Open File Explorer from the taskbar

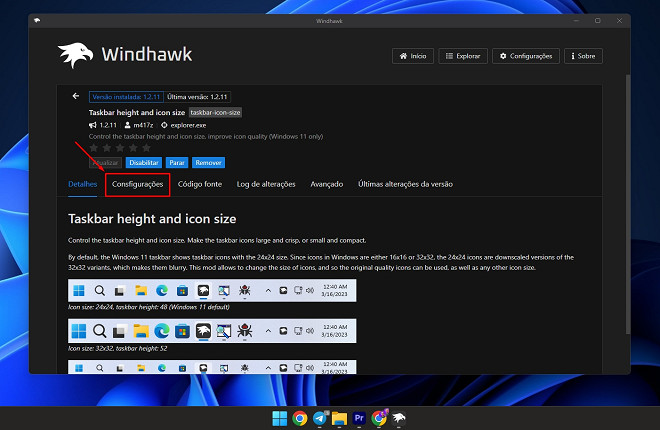[339, 418]
